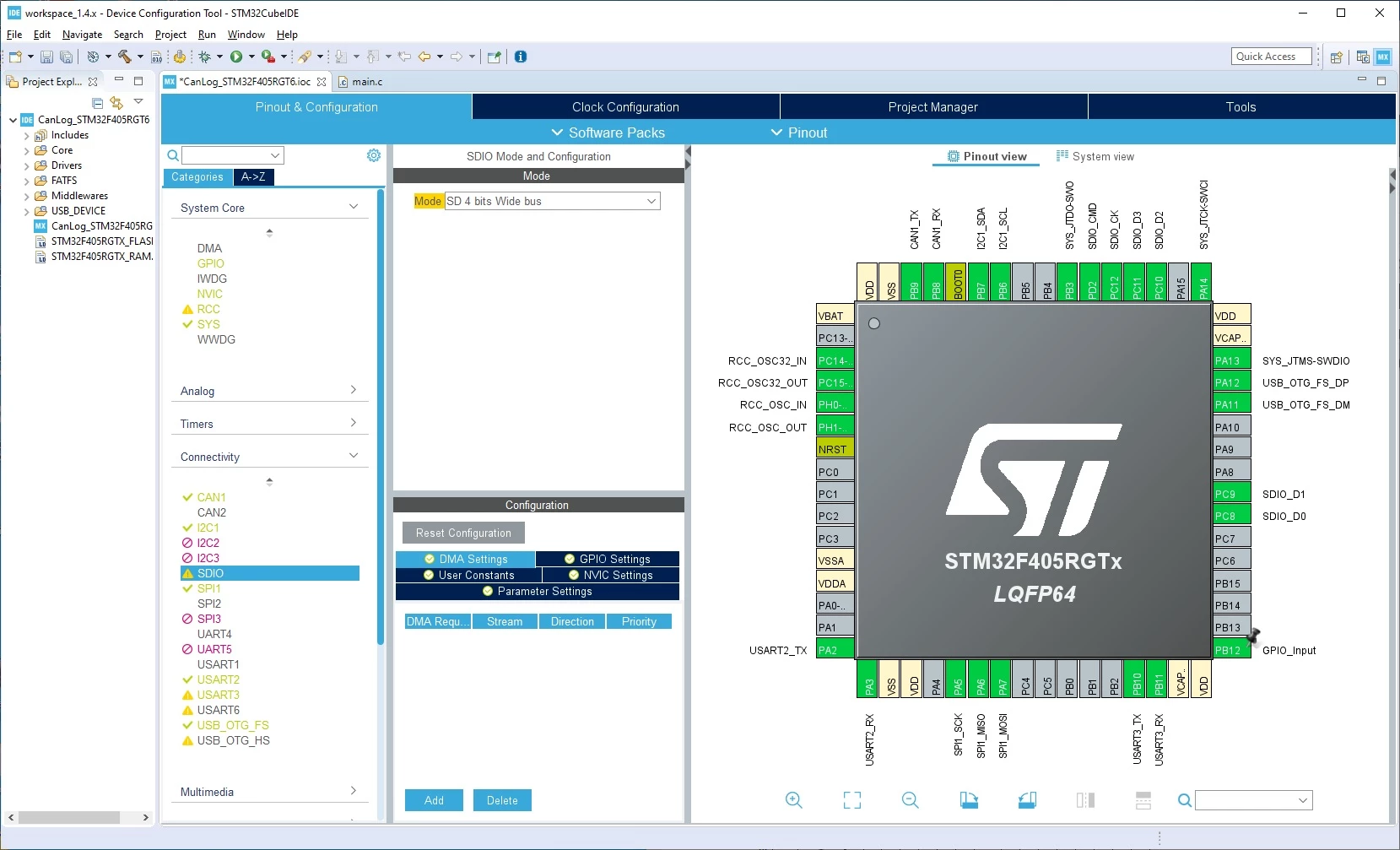This screenshot has width=1400, height=850.
Task: Switch the peripheral list to A->Z view
Action: [253, 177]
